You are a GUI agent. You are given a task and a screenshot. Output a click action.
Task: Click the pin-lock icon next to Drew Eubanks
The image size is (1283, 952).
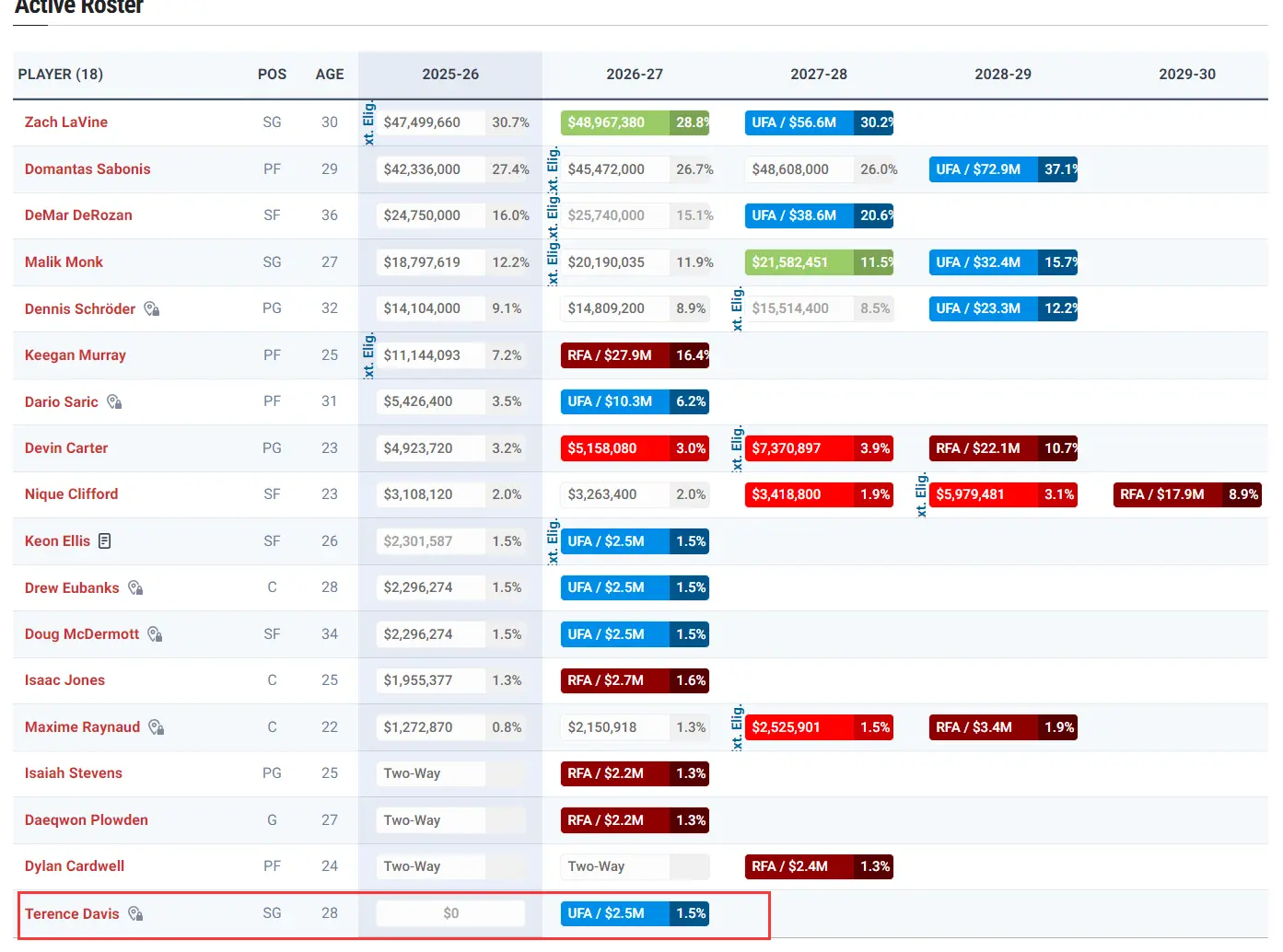(x=135, y=588)
